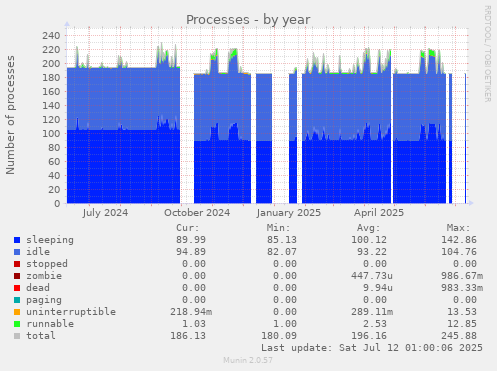Click the uninterruptible legend color swatch
The width and height of the screenshot is (497, 371).
click(x=17, y=312)
